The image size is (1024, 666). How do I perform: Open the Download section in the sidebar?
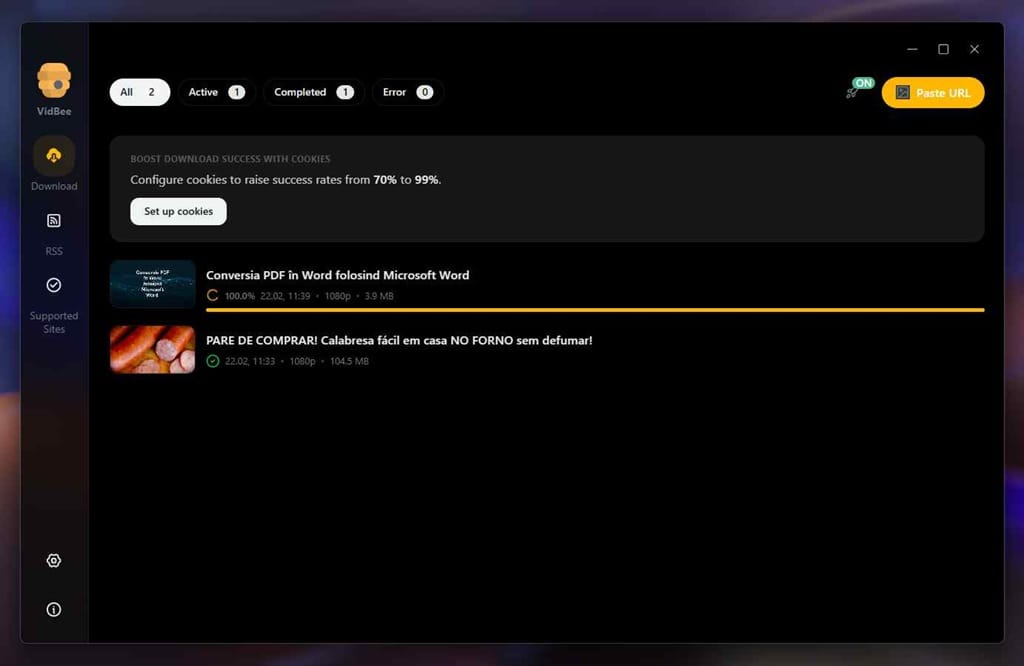click(x=53, y=158)
